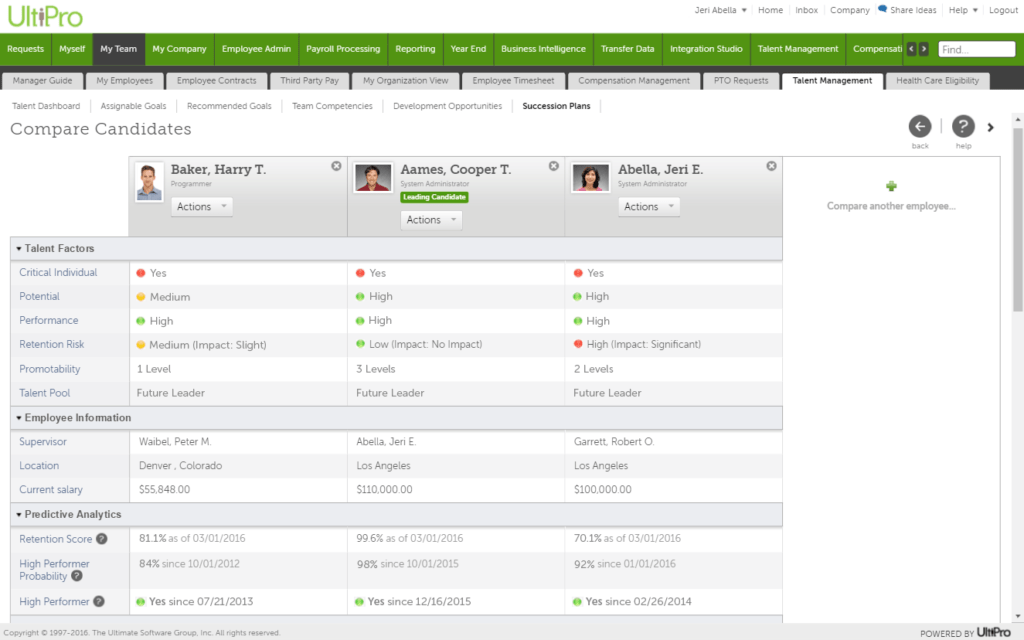
Task: Click the Company link in header
Action: 850,10
